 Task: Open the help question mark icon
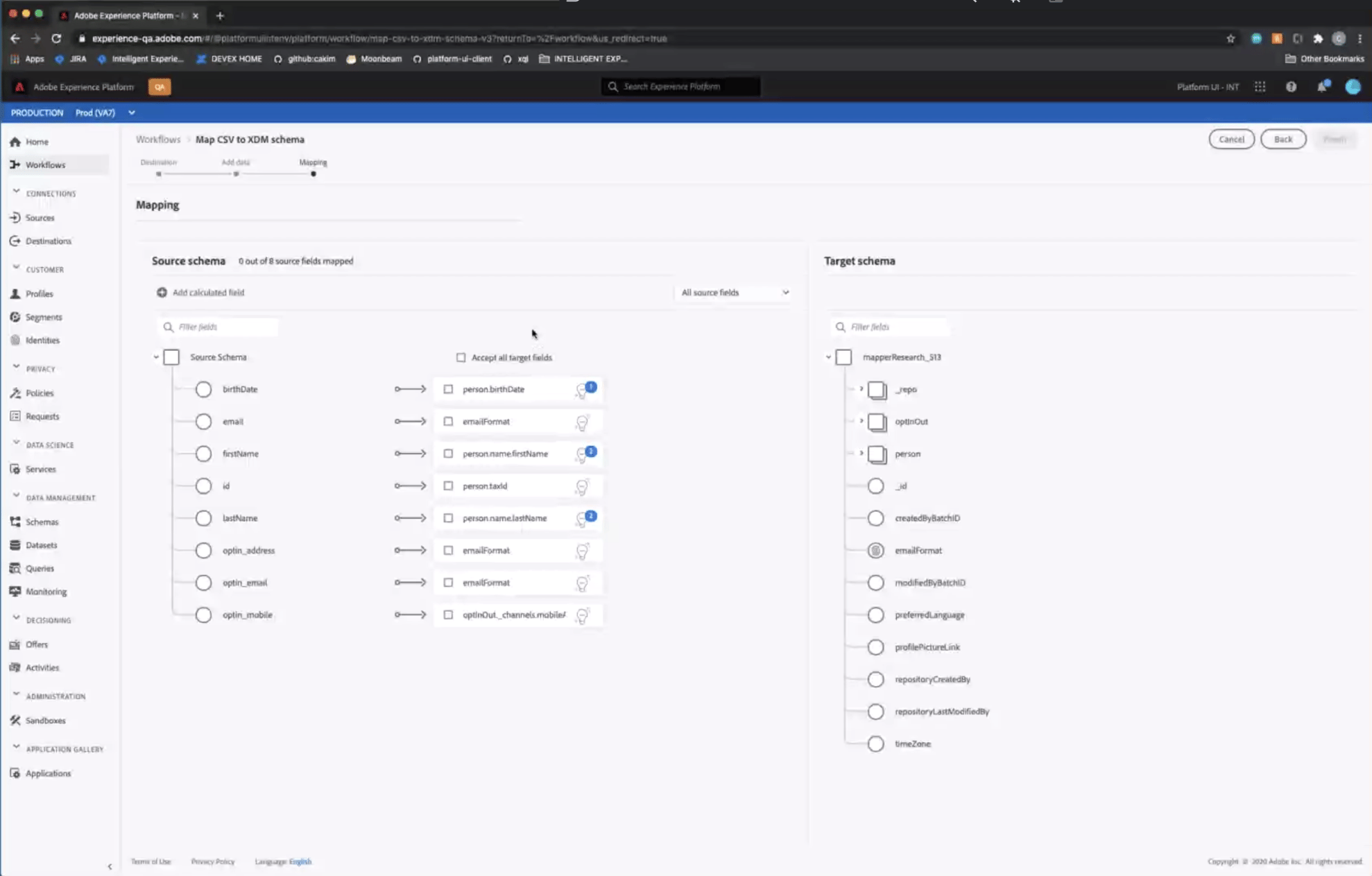point(1291,87)
